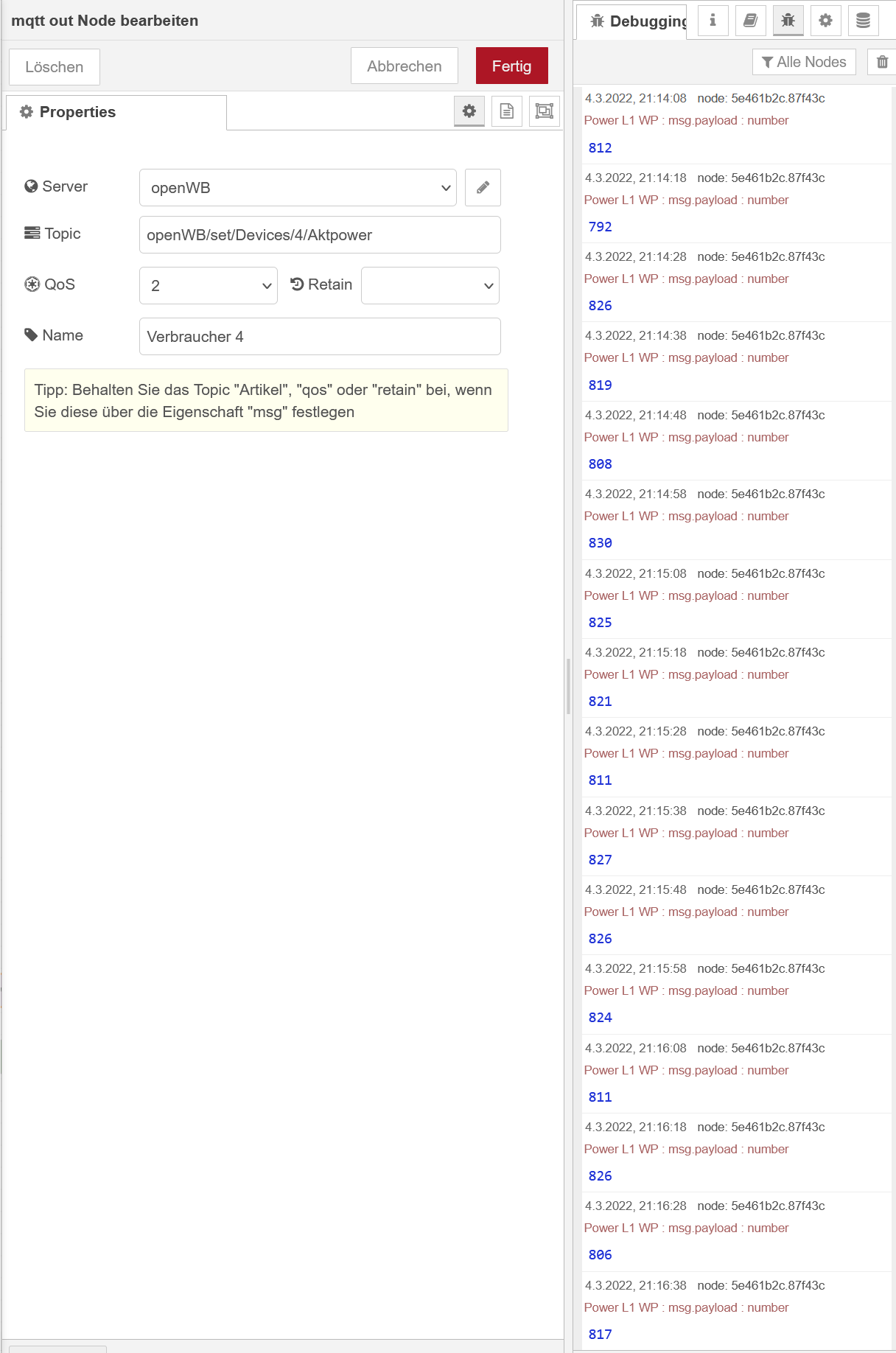The width and height of the screenshot is (896, 1353).
Task: Click the Abbrechen button
Action: click(x=404, y=66)
